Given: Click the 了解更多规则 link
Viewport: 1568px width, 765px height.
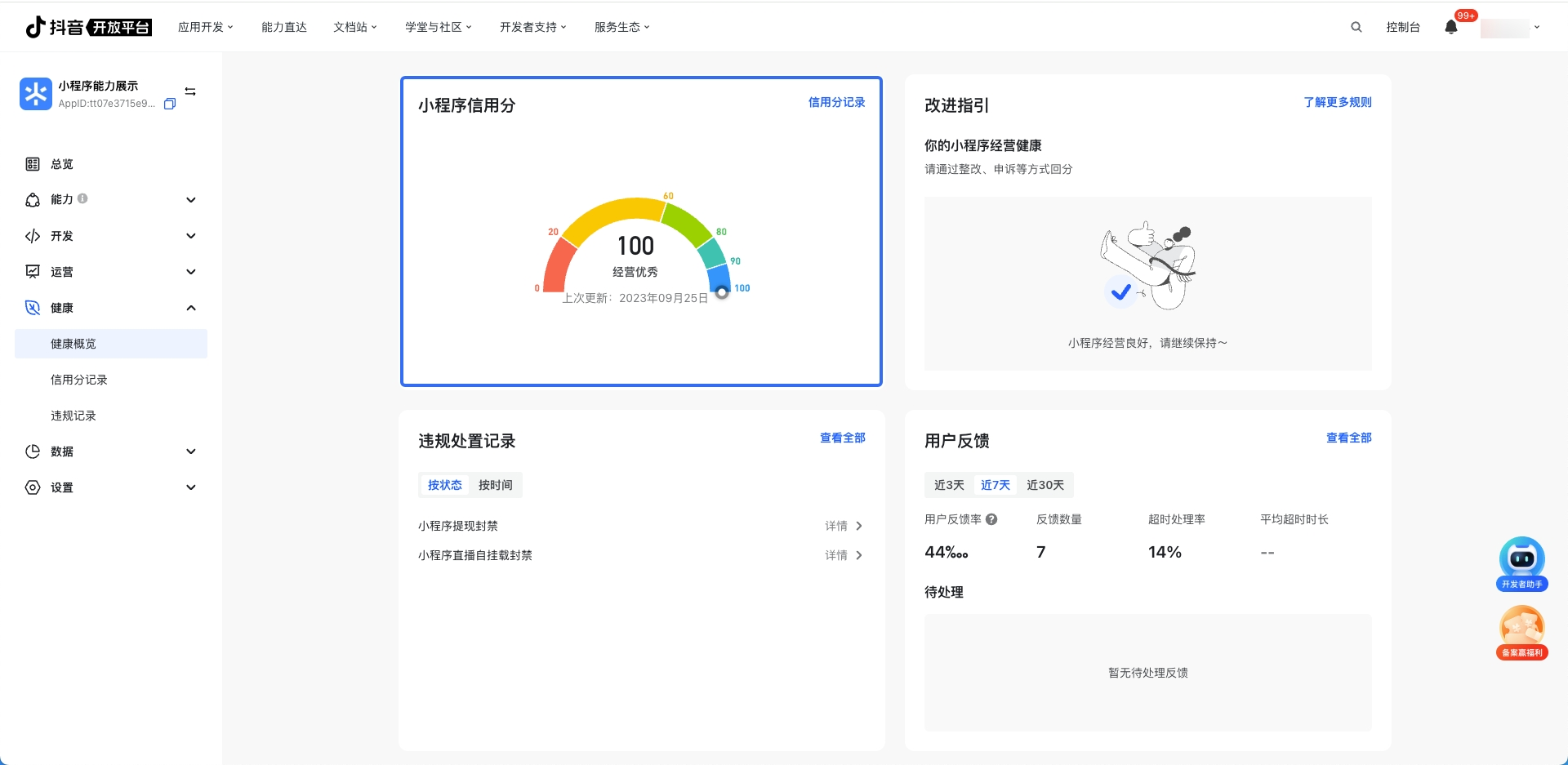Looking at the screenshot, I should tap(1337, 102).
